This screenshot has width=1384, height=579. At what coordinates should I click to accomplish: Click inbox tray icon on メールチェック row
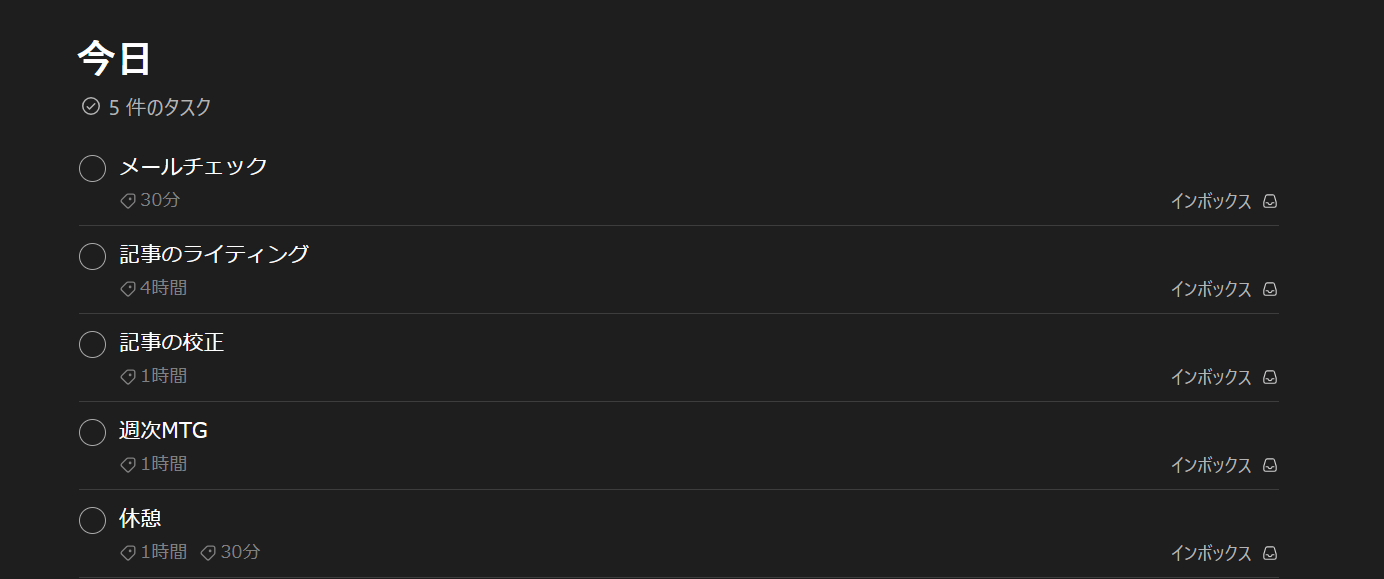tap(1270, 201)
